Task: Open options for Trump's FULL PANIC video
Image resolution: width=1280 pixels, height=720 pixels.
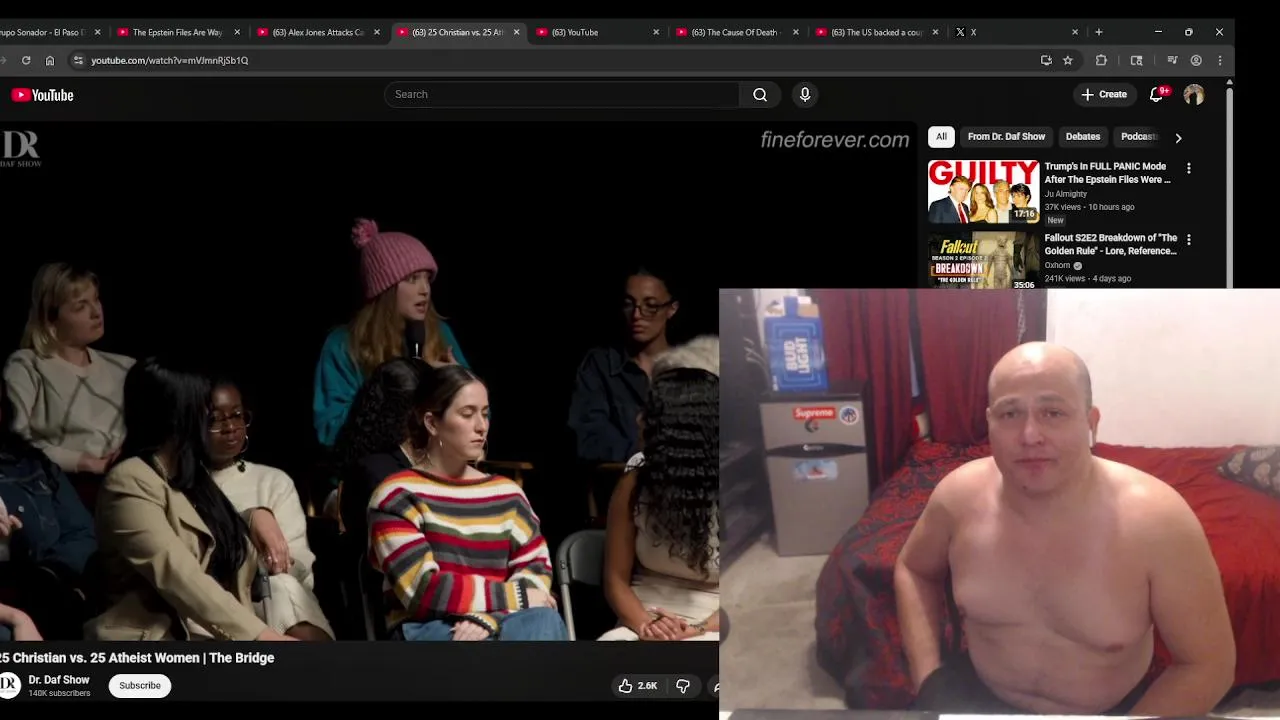Action: [x=1189, y=168]
